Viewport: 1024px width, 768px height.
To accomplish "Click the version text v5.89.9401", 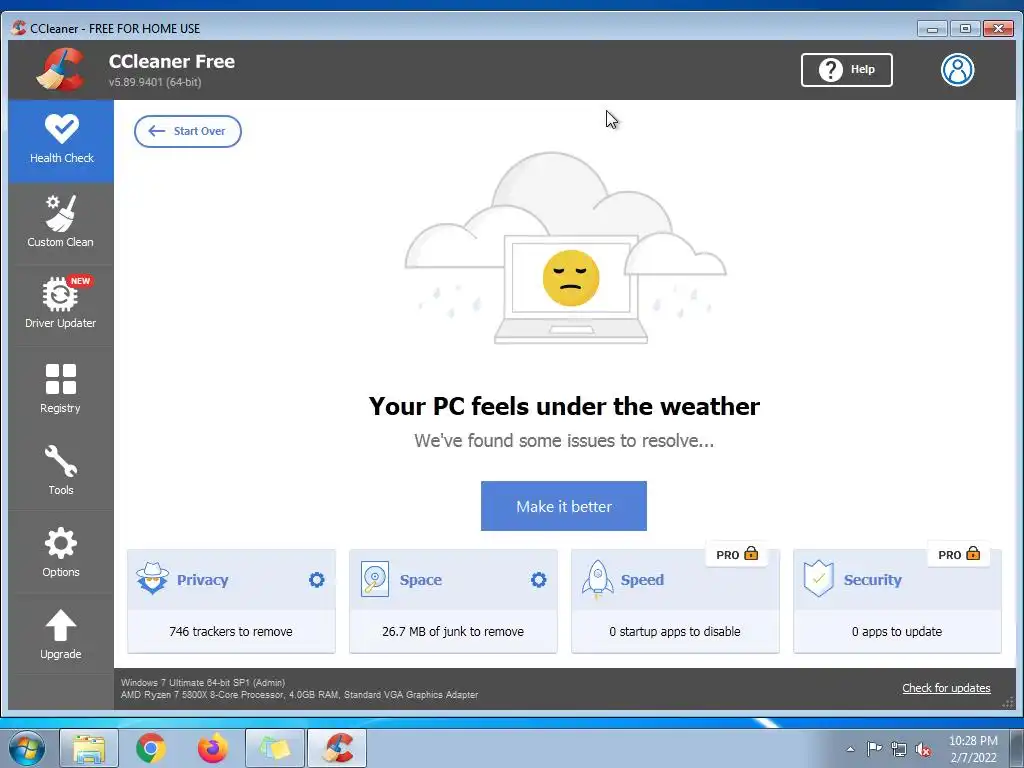I will tap(155, 82).
